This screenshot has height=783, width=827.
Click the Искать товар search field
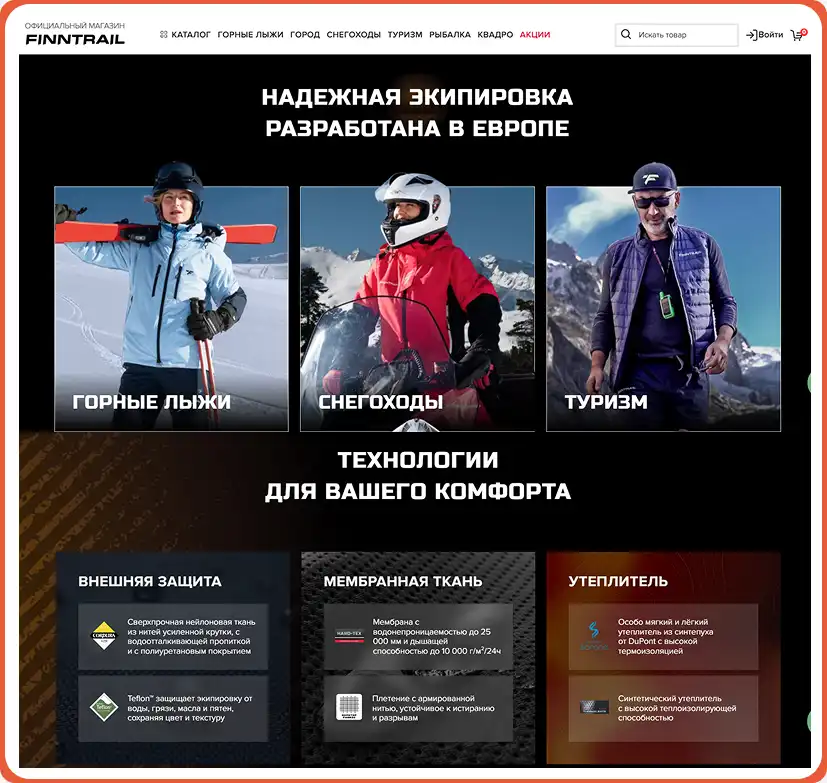coord(682,34)
